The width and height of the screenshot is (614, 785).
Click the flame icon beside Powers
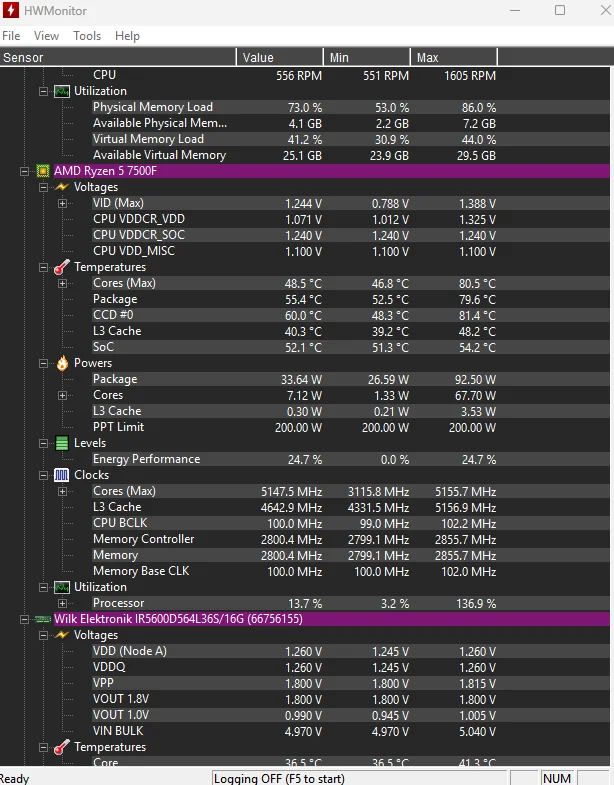(x=62, y=363)
